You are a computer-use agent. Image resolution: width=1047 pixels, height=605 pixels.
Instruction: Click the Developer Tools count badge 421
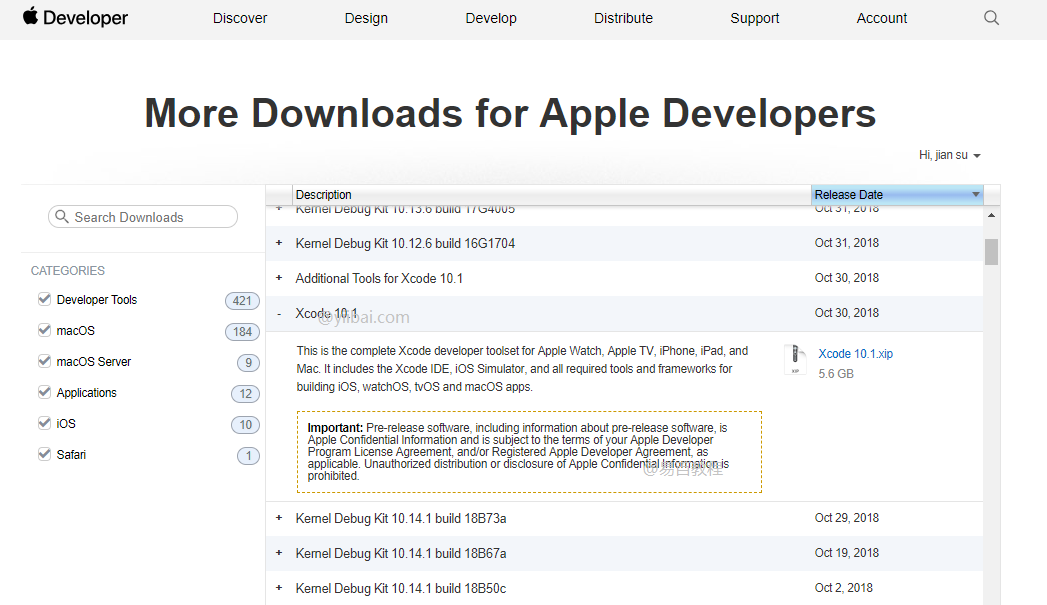click(242, 300)
